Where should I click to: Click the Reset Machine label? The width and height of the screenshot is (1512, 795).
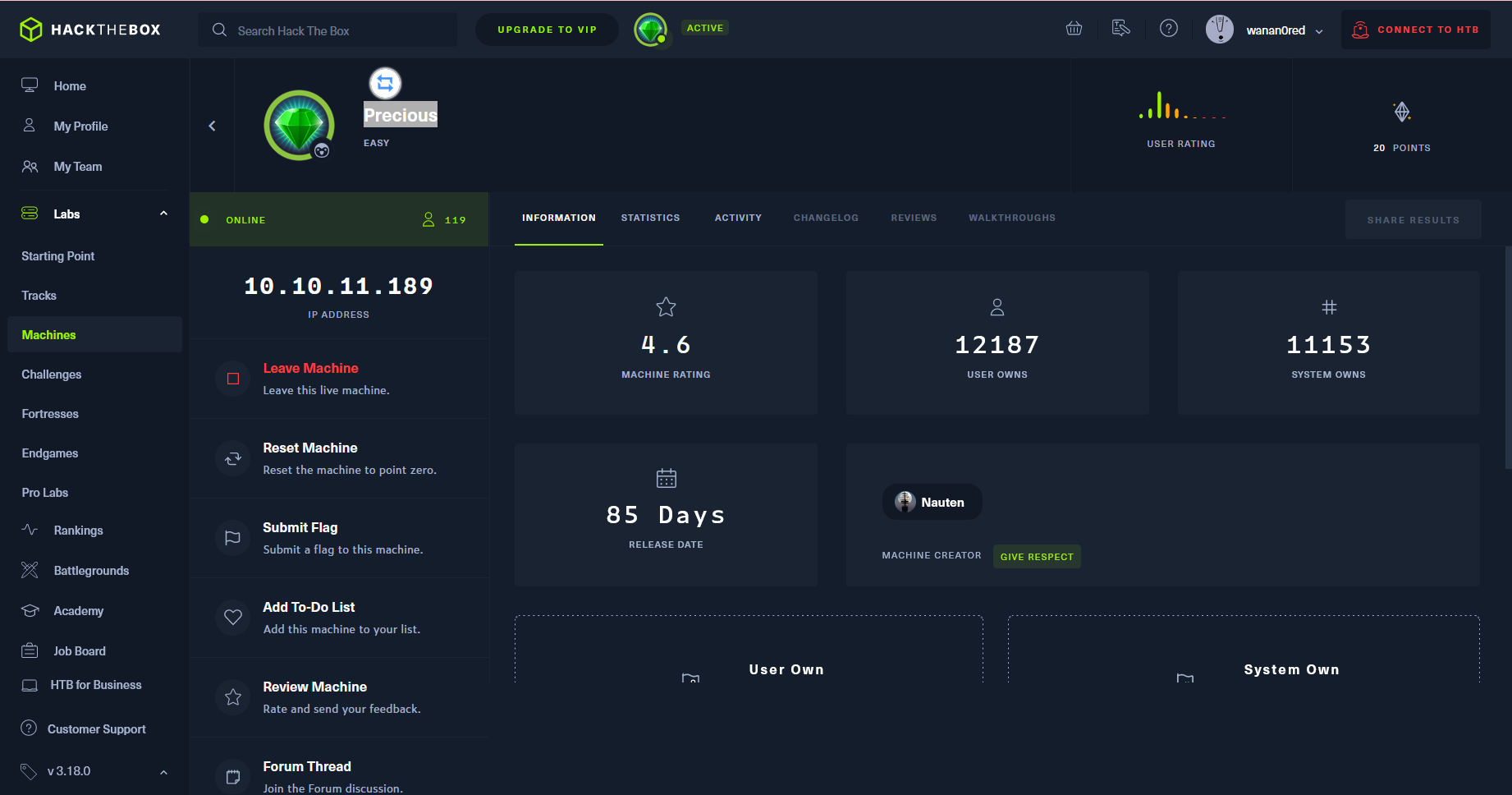(310, 448)
